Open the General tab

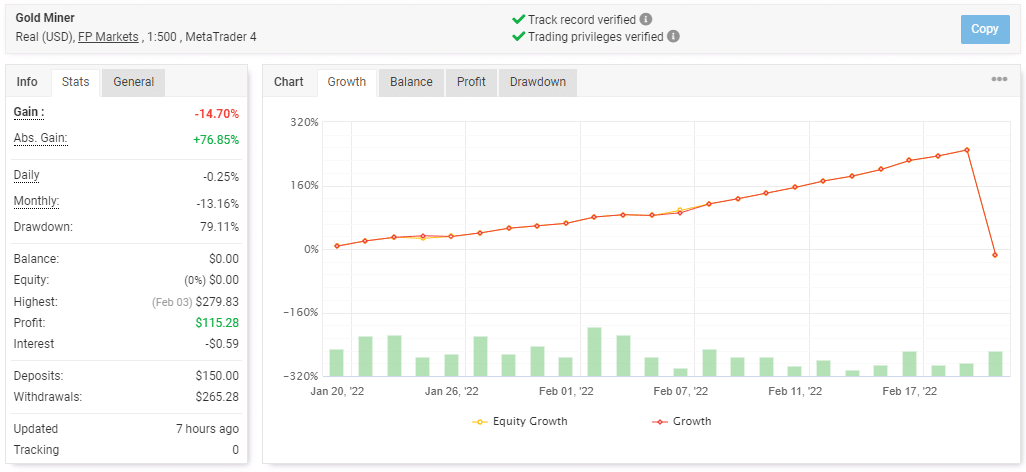pyautogui.click(x=133, y=82)
